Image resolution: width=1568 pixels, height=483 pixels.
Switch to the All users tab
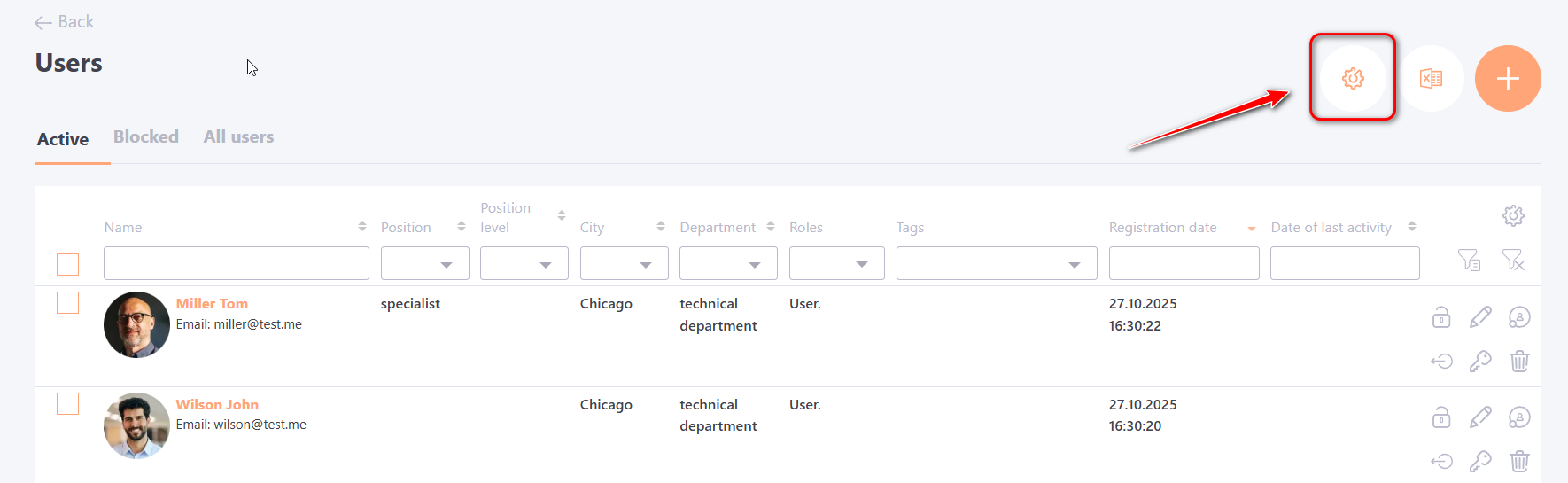pyautogui.click(x=238, y=137)
